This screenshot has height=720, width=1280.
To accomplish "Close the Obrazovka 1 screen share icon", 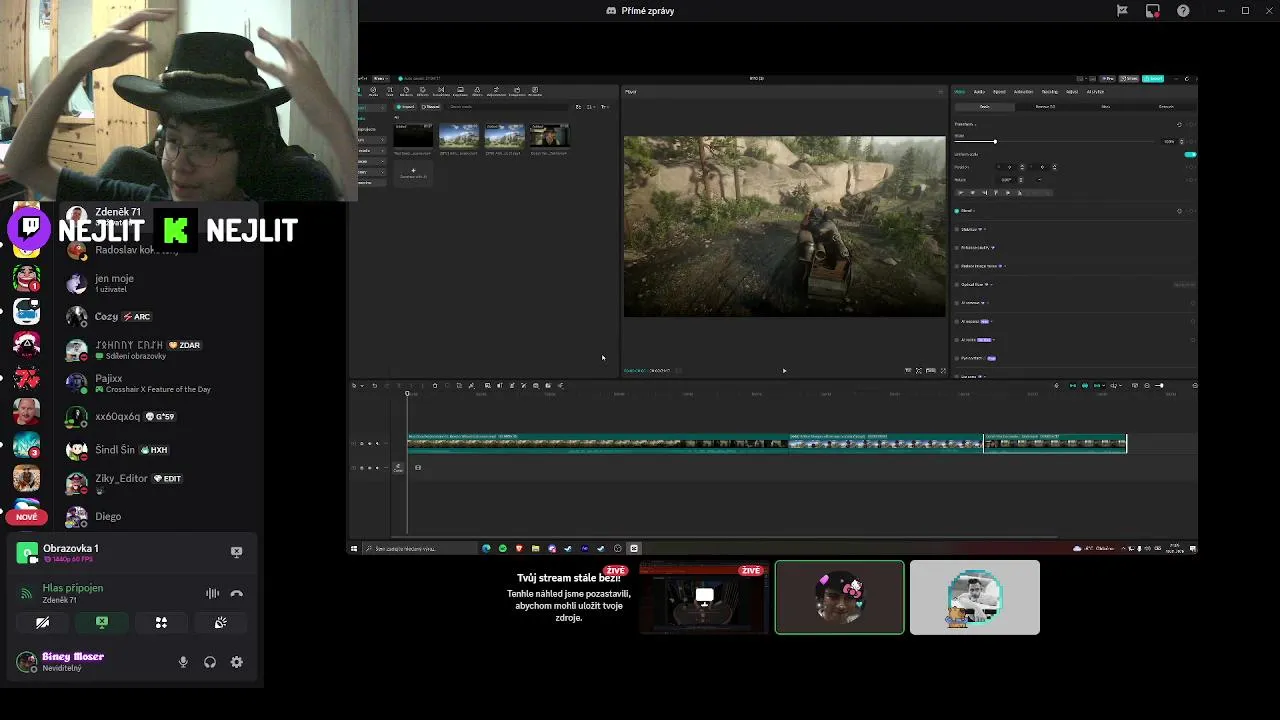I will tap(236, 551).
